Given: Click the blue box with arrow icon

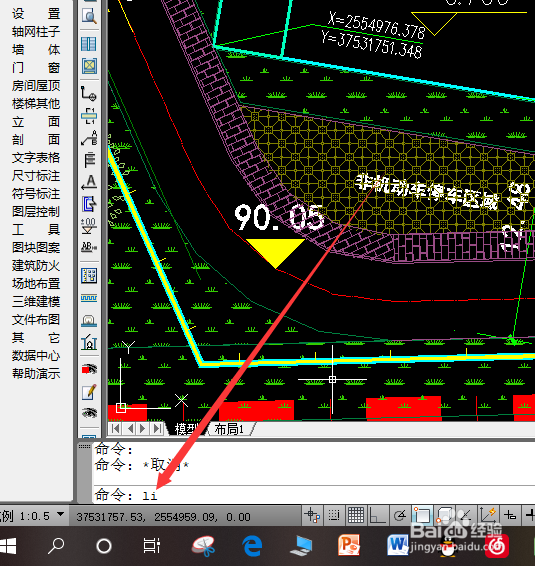Looking at the screenshot, I should click(x=89, y=204).
